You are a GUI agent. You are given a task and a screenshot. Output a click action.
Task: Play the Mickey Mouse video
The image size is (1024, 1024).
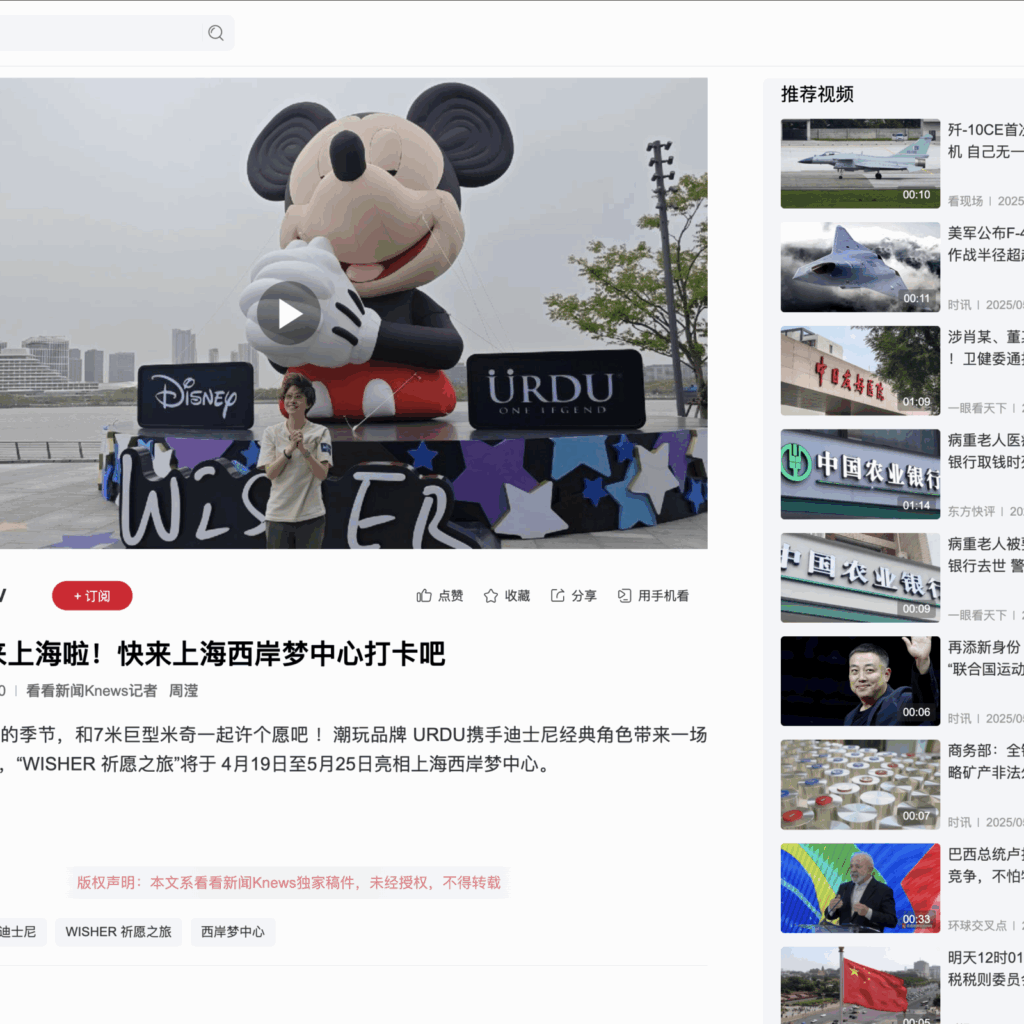[x=289, y=313]
